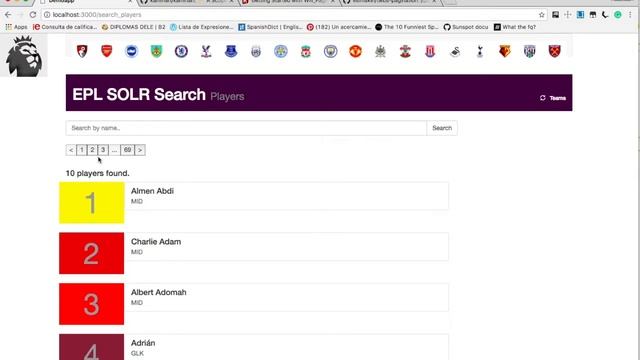Select the Manchester City crest
640x360 pixels.
(331, 51)
